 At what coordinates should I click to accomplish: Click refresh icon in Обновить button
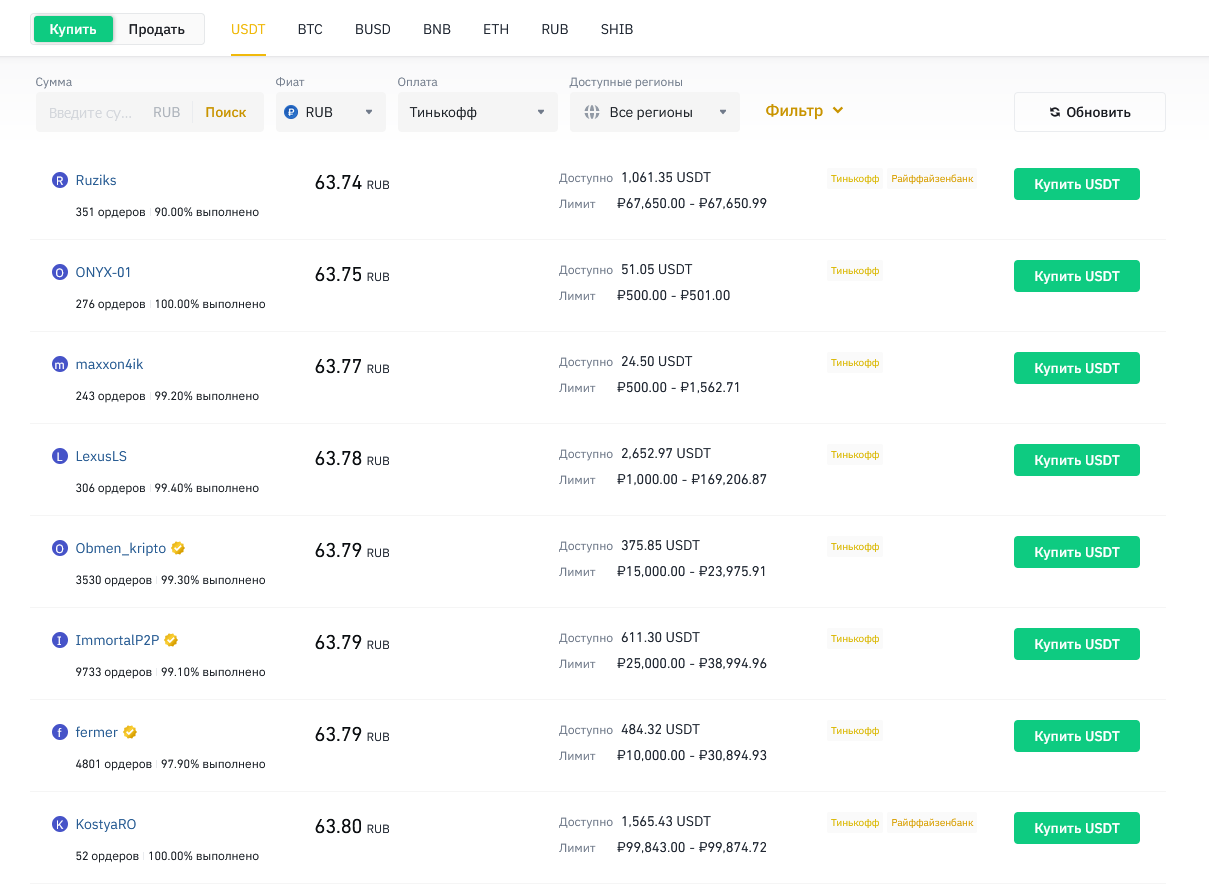point(1055,112)
